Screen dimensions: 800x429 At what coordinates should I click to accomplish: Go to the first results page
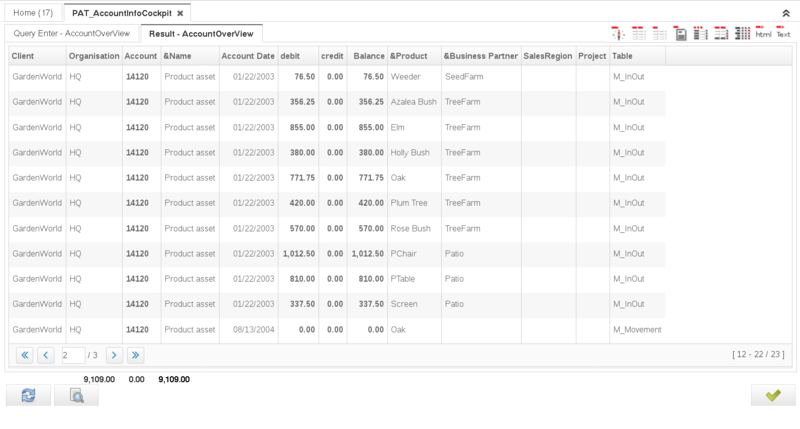[x=24, y=355]
